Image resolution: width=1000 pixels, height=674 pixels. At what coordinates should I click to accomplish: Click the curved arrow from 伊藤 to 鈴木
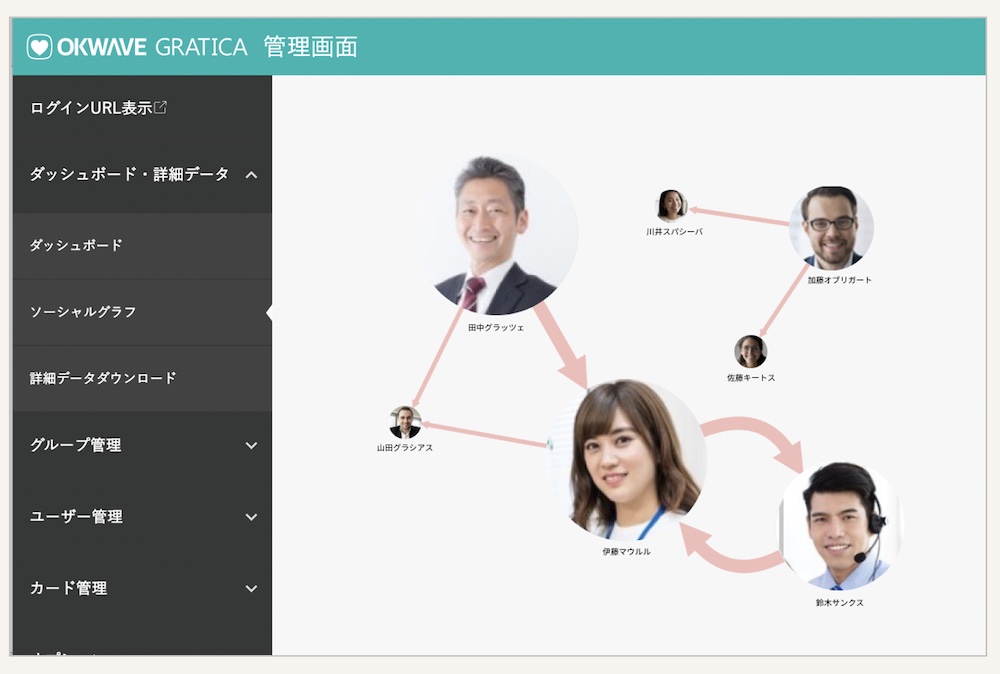(755, 433)
